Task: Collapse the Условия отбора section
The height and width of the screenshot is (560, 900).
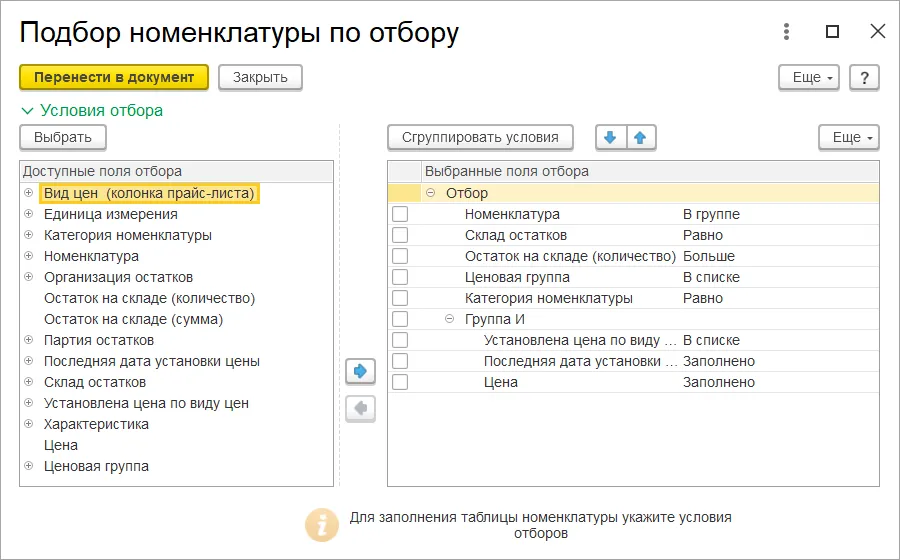Action: click(x=27, y=111)
